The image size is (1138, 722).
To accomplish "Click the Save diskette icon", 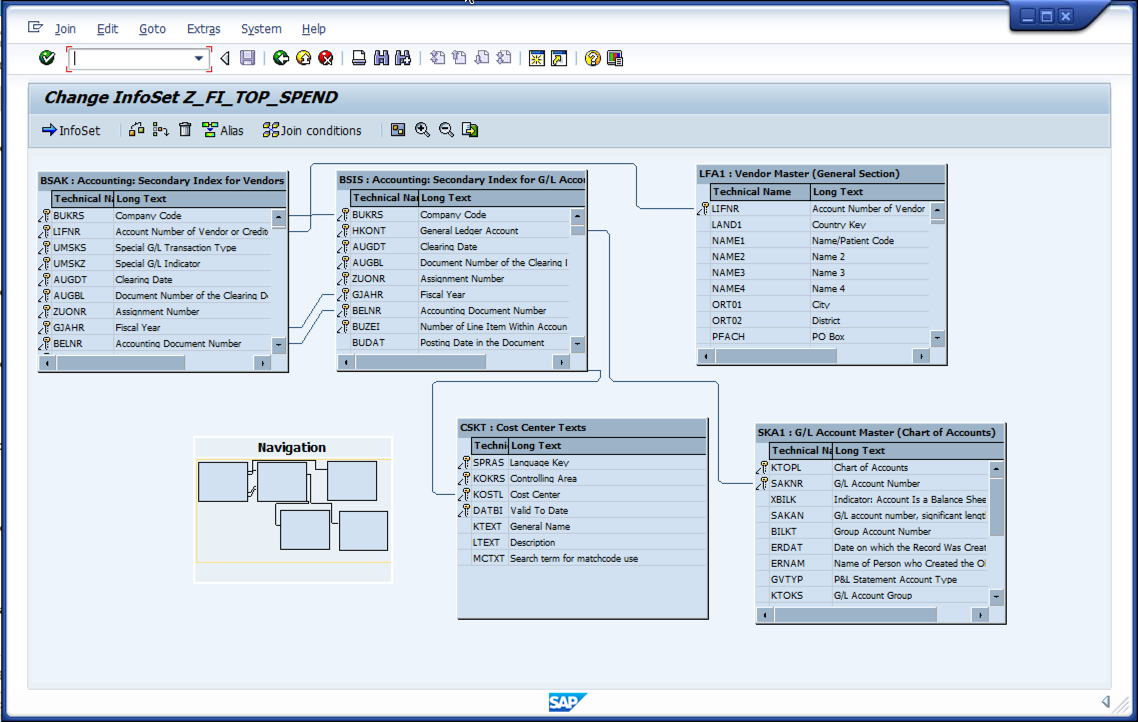I will (247, 58).
